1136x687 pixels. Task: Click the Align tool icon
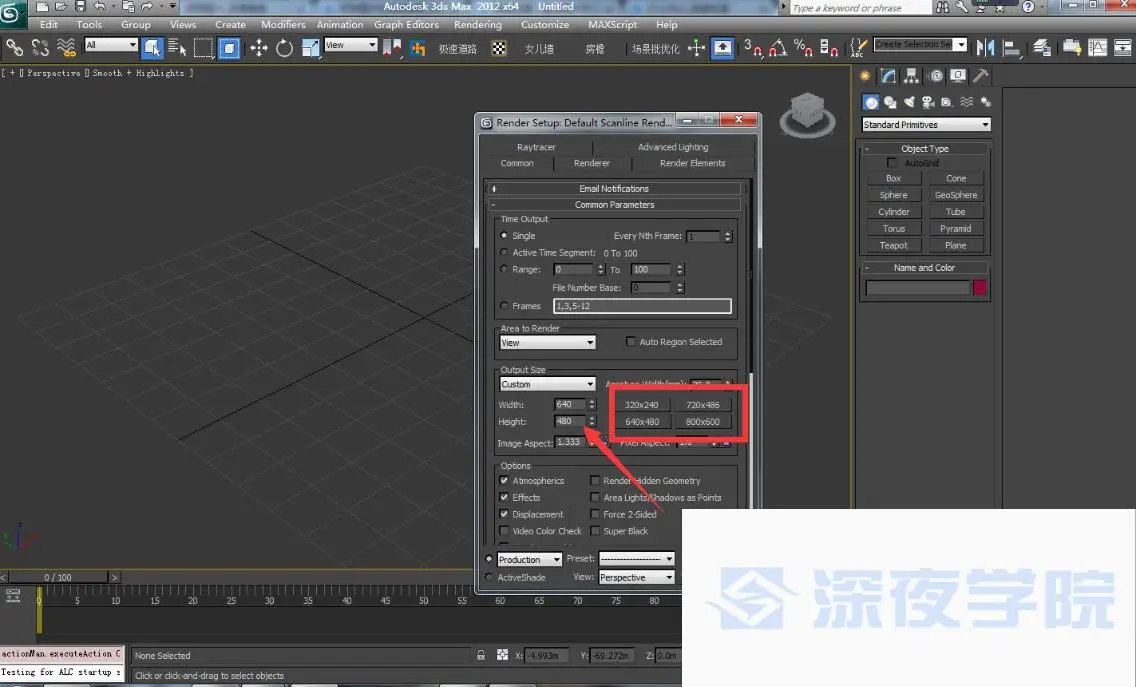pos(1011,48)
